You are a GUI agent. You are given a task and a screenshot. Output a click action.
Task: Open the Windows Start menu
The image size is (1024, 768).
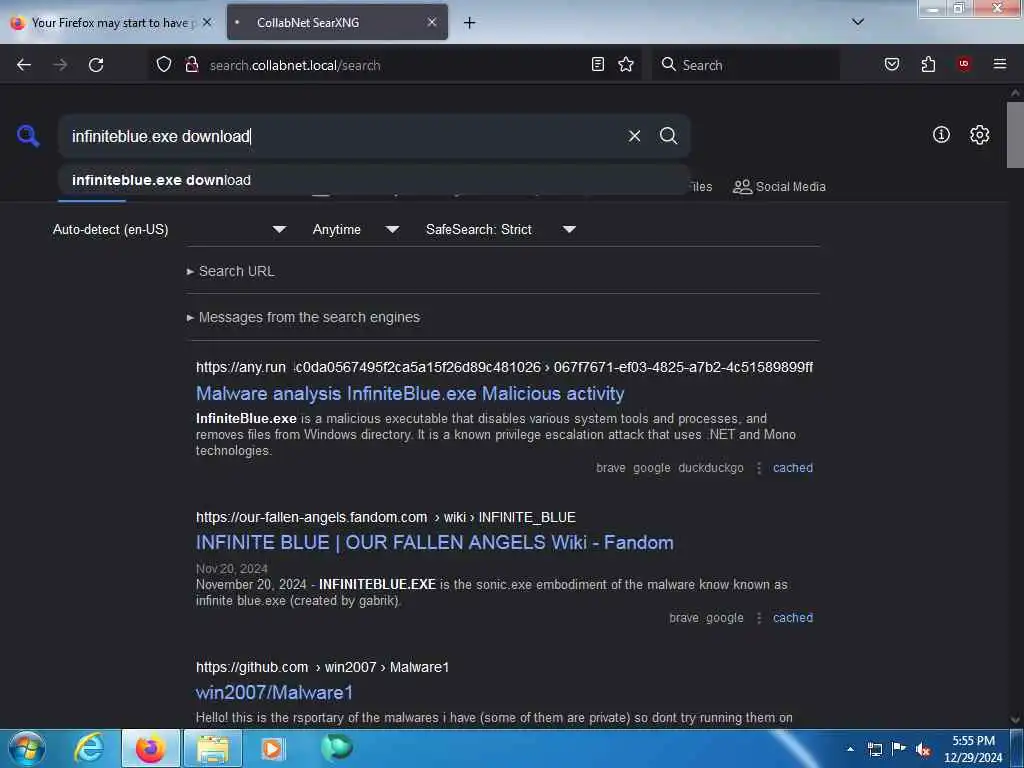click(x=27, y=748)
